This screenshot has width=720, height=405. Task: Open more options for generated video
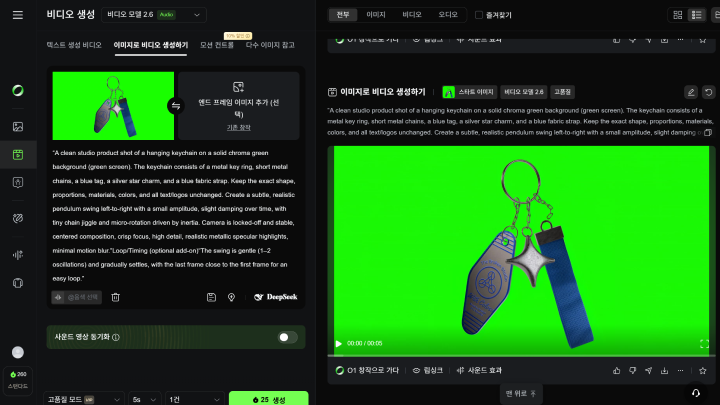681,370
